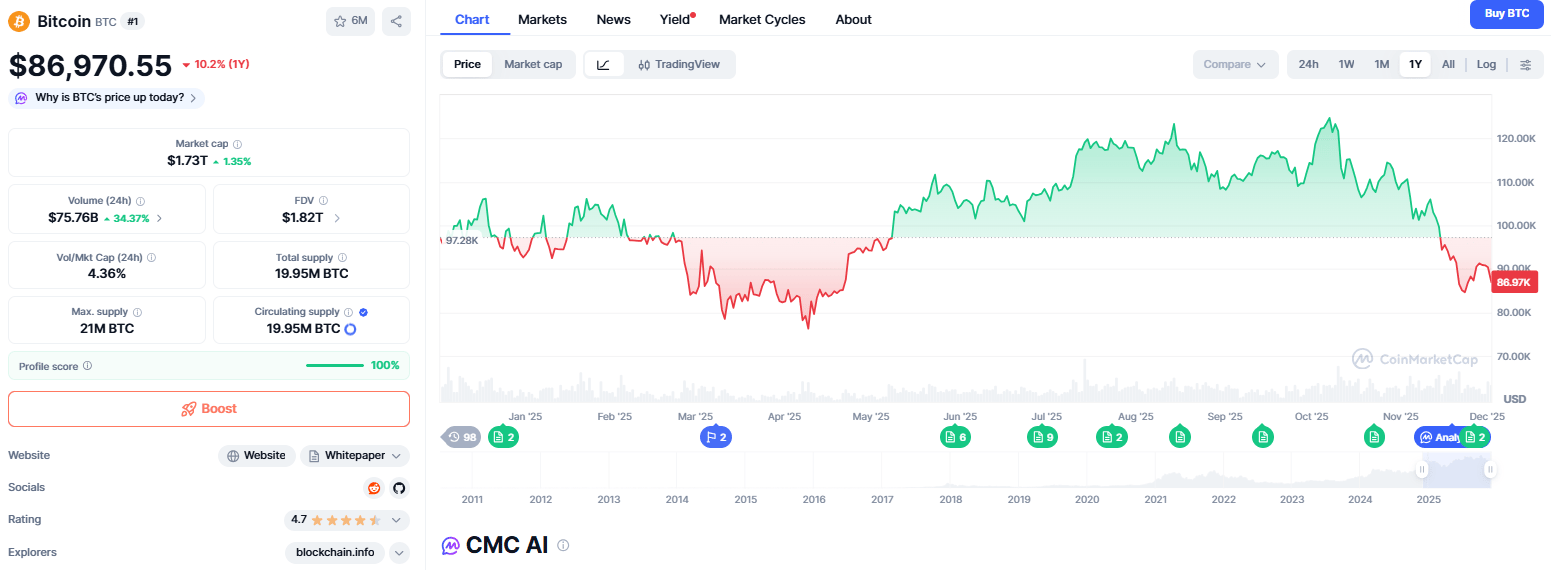Open the Jun '25 news marker with 6
1551x570 pixels.
tap(955, 437)
